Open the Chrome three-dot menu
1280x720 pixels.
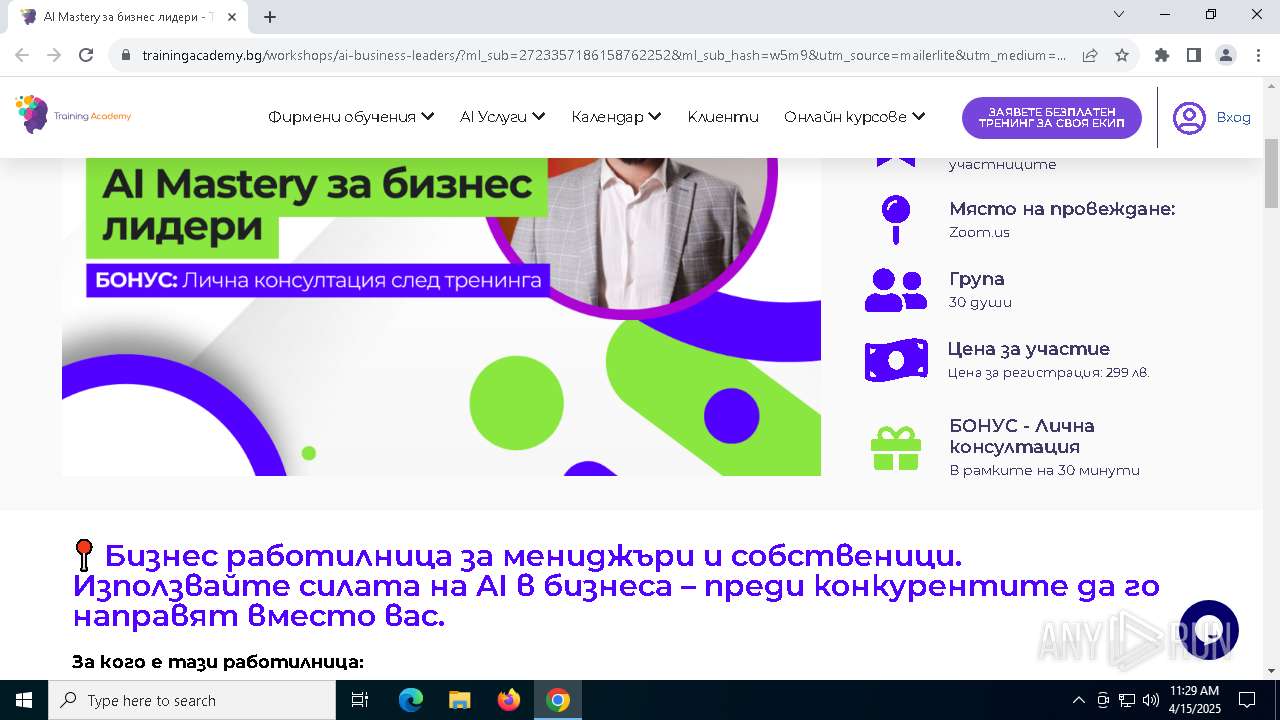[x=1258, y=55]
